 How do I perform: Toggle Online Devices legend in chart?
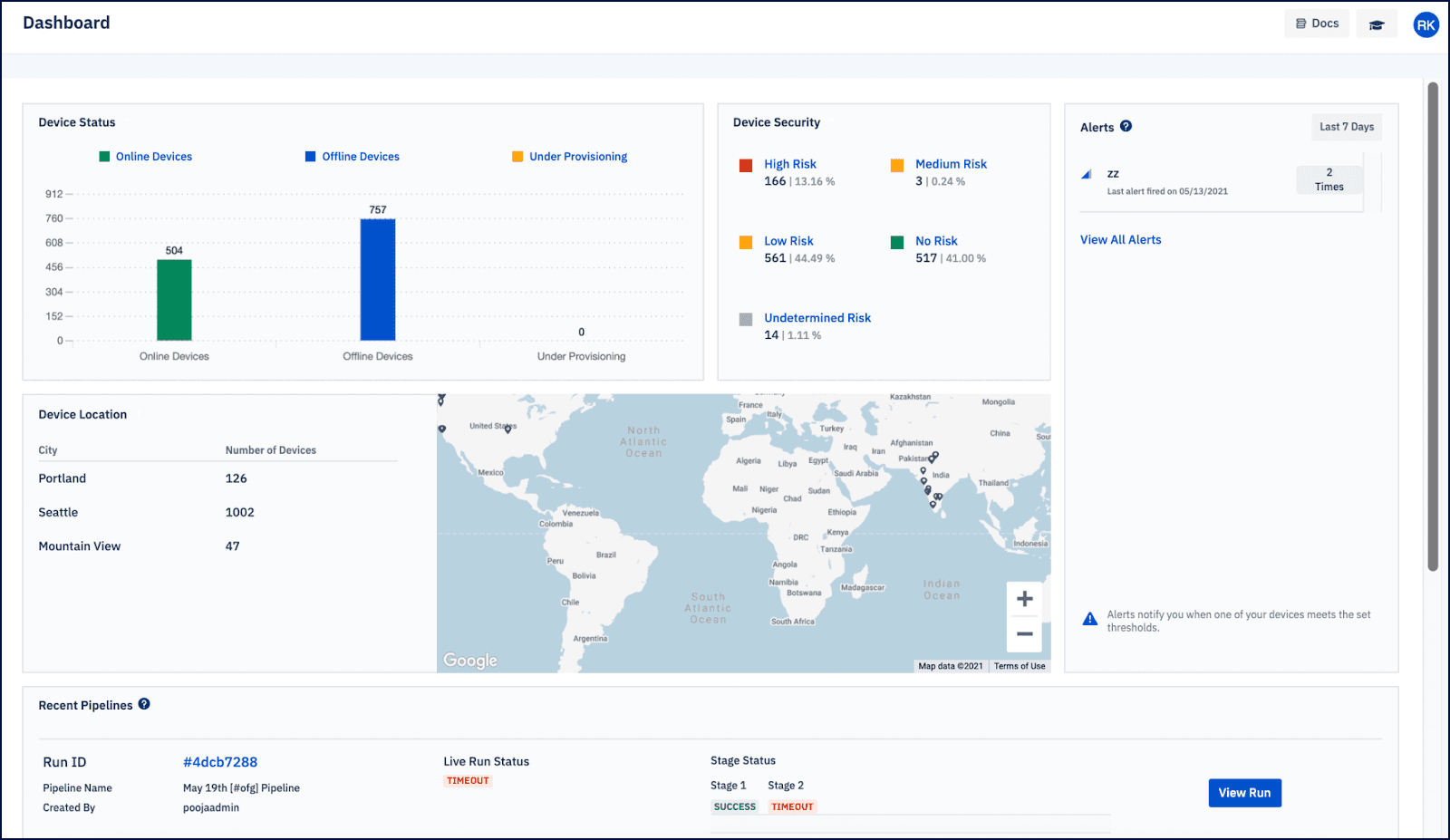pos(146,157)
